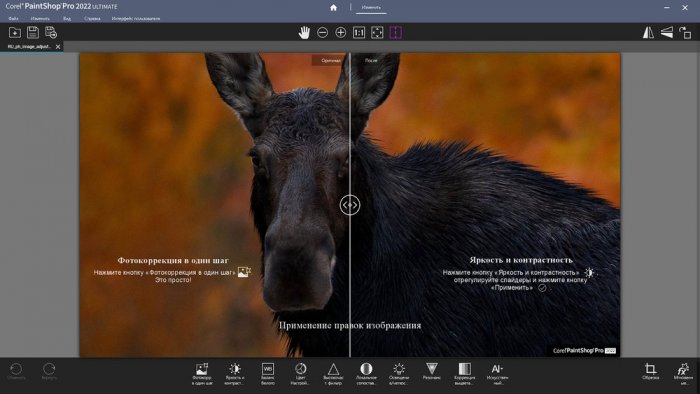
Task: Zoom out with the minus icon
Action: coord(322,33)
